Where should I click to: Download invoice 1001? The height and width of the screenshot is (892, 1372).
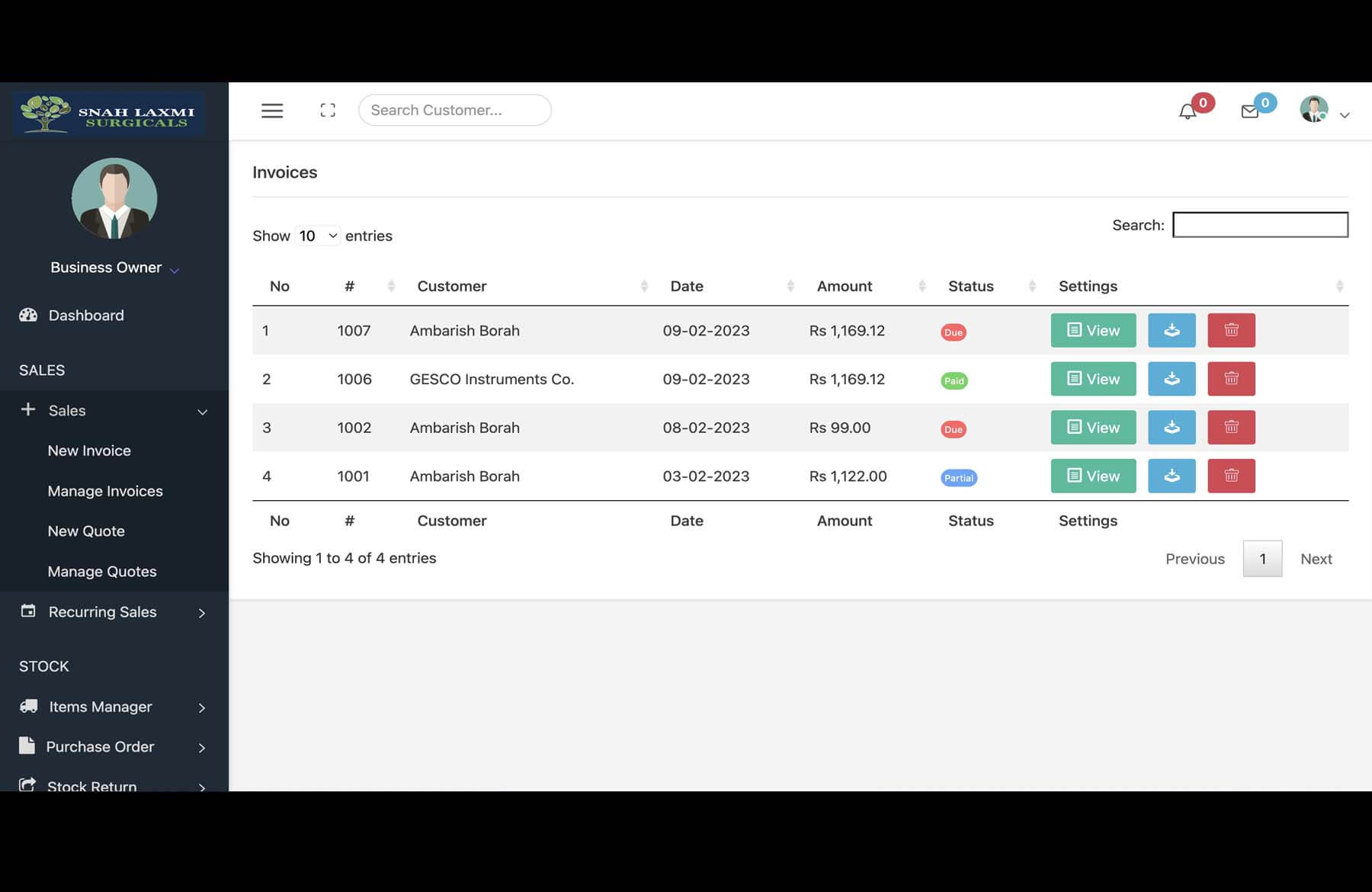point(1172,476)
